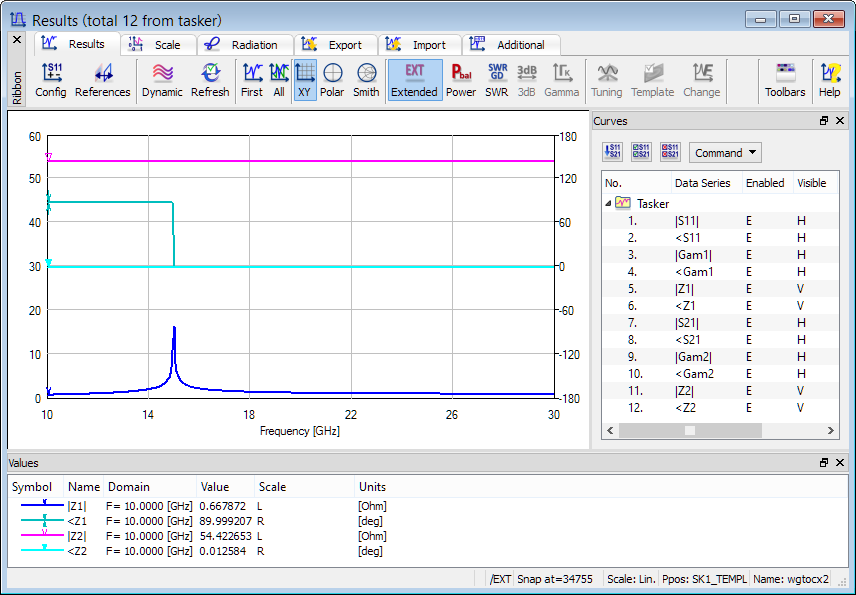This screenshot has width=856, height=595.
Task: Select the Dynamic display icon
Action: [x=162, y=80]
